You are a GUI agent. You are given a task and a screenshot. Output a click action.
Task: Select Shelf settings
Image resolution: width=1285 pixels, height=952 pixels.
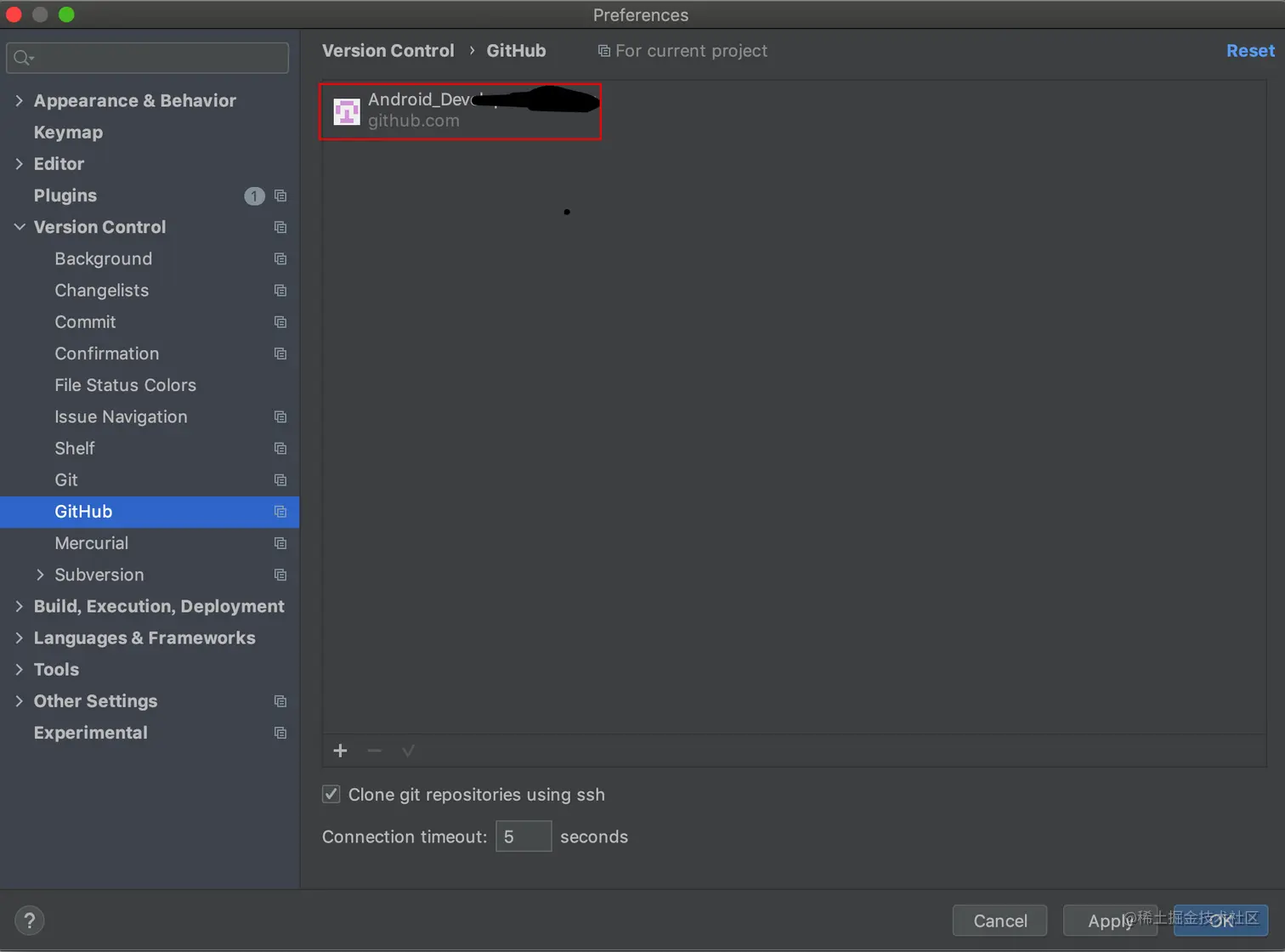(75, 448)
